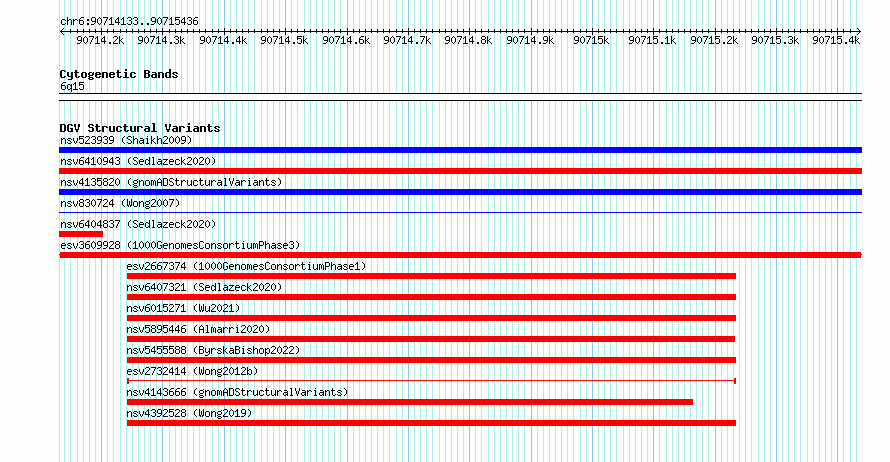Click the blue bar under nsv4135820

[460, 192]
